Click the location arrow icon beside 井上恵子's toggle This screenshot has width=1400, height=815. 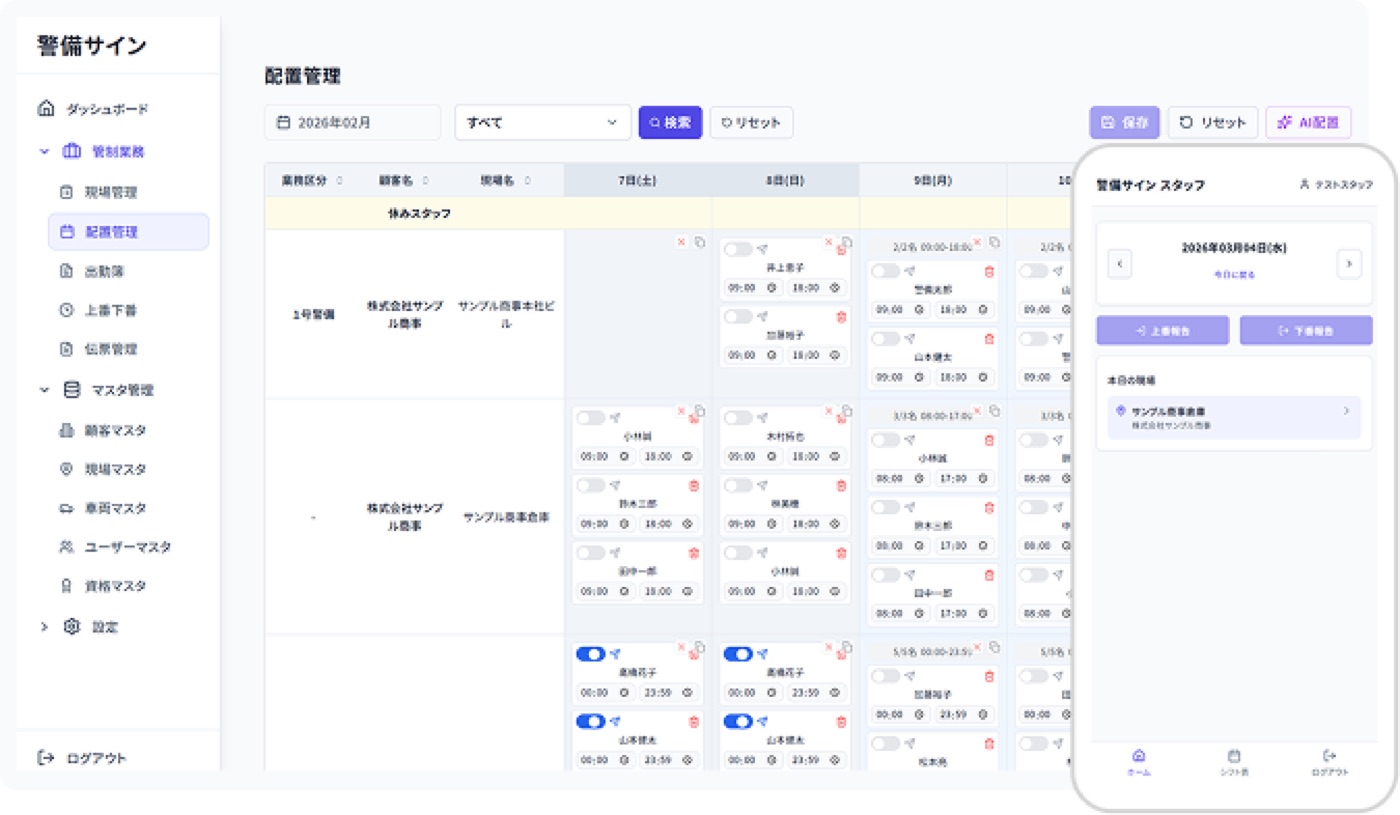[x=762, y=249]
